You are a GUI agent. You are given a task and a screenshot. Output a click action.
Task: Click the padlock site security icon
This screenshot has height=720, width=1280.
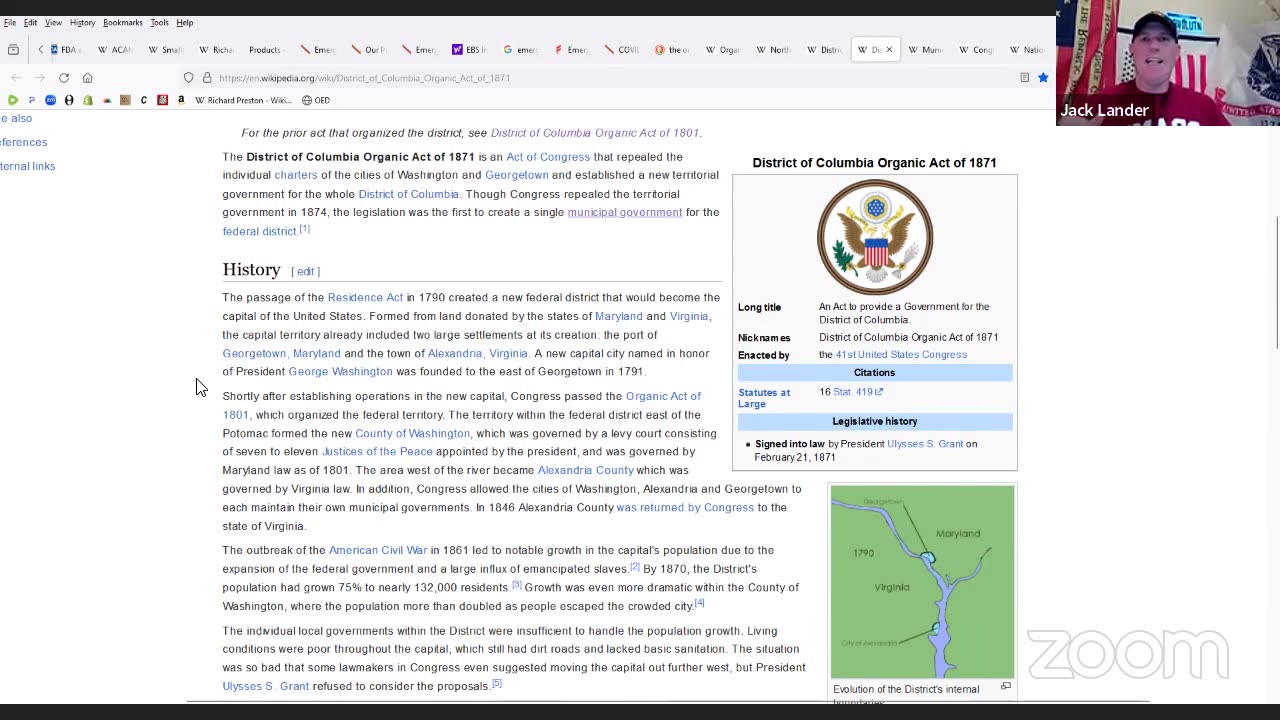(207, 78)
